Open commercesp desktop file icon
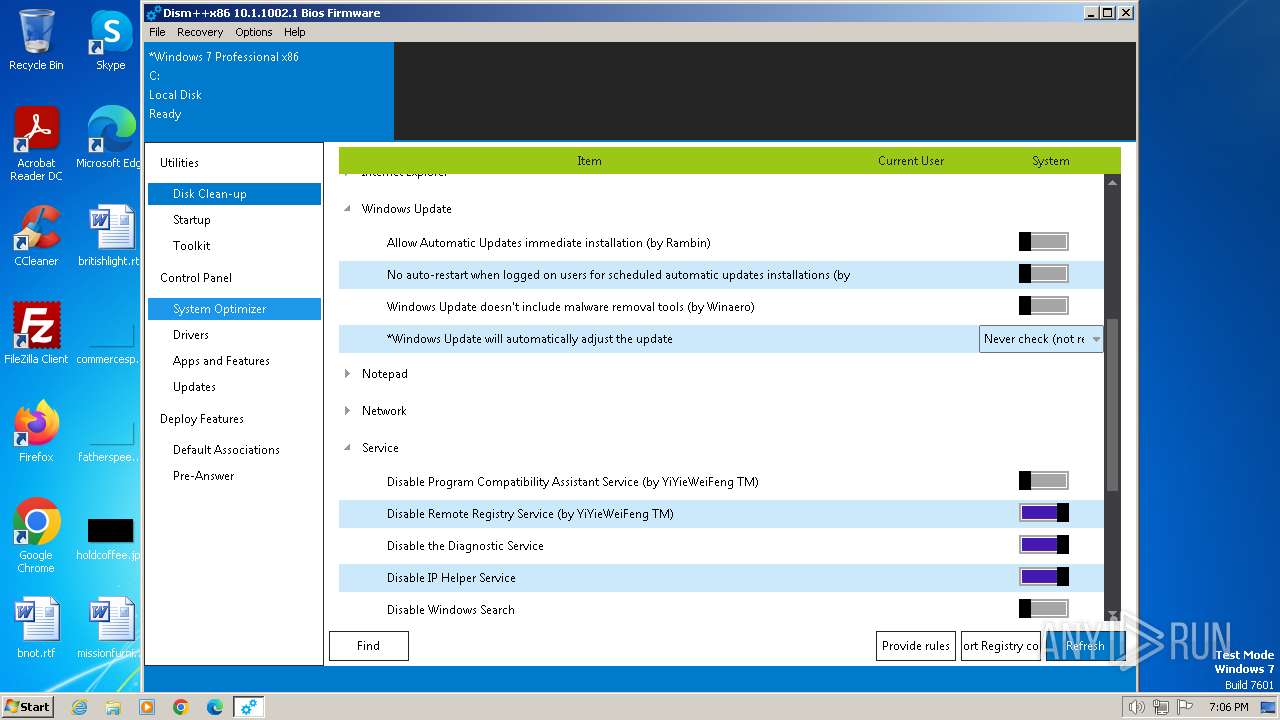 [x=110, y=340]
